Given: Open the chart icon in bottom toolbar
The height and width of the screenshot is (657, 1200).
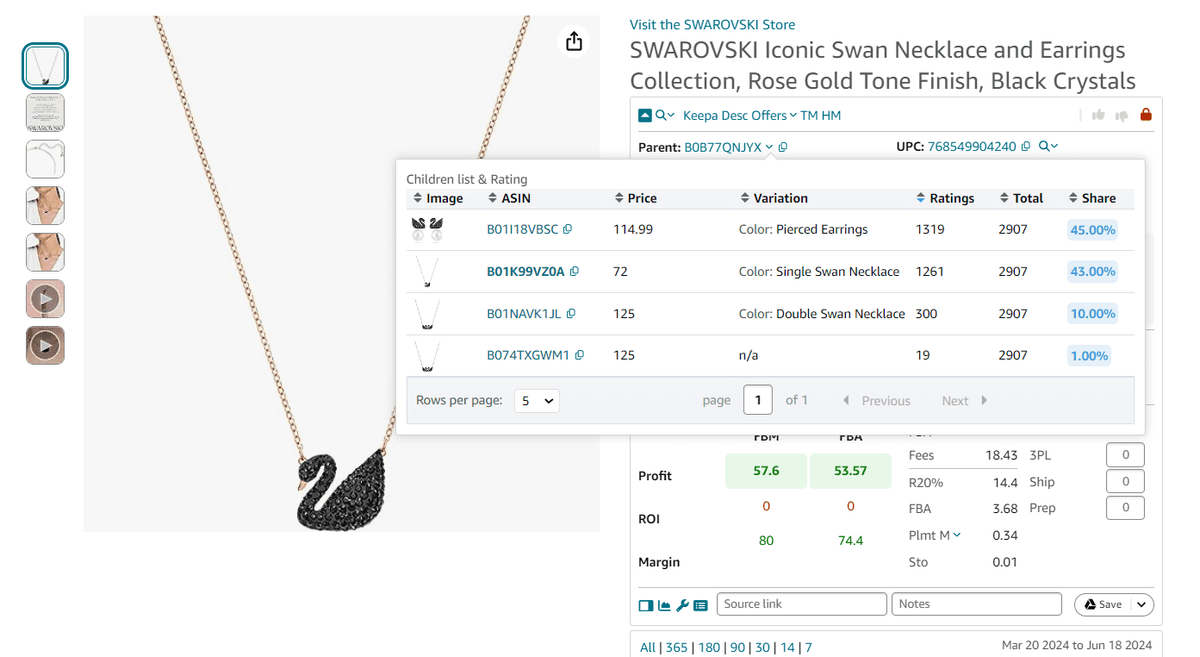Looking at the screenshot, I should click(x=664, y=605).
